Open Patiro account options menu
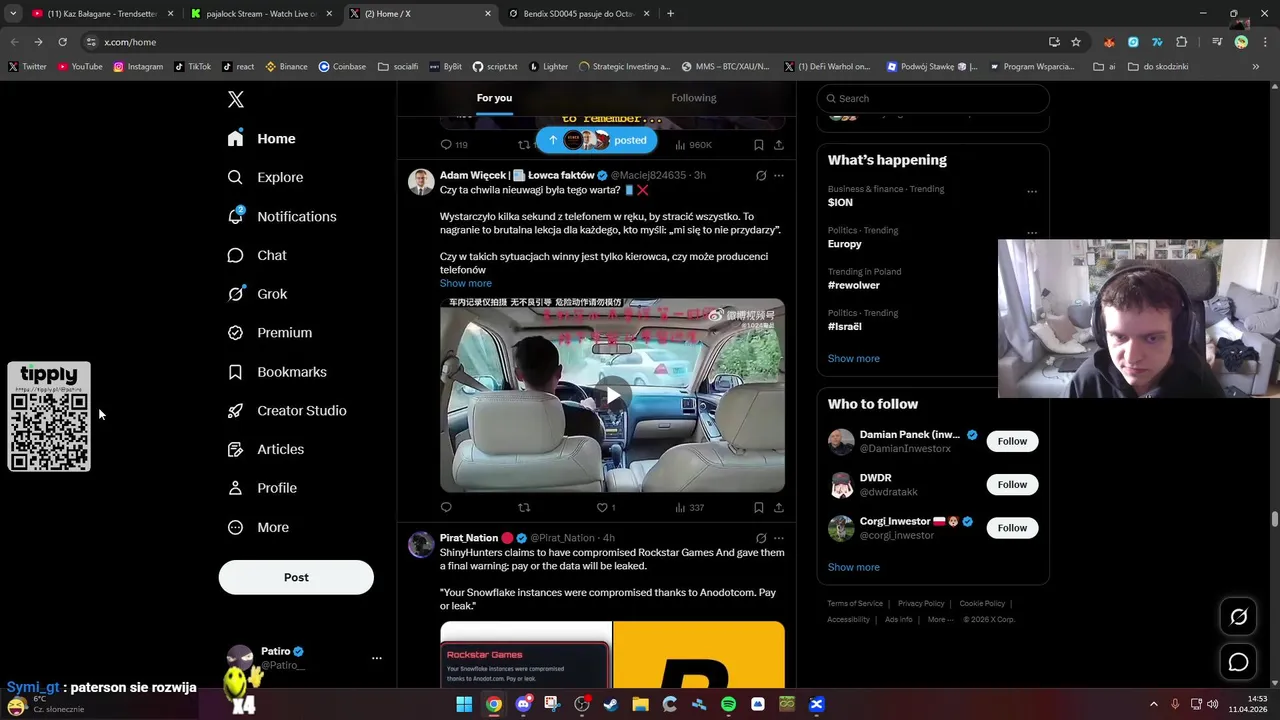The width and height of the screenshot is (1280, 720). 377,658
